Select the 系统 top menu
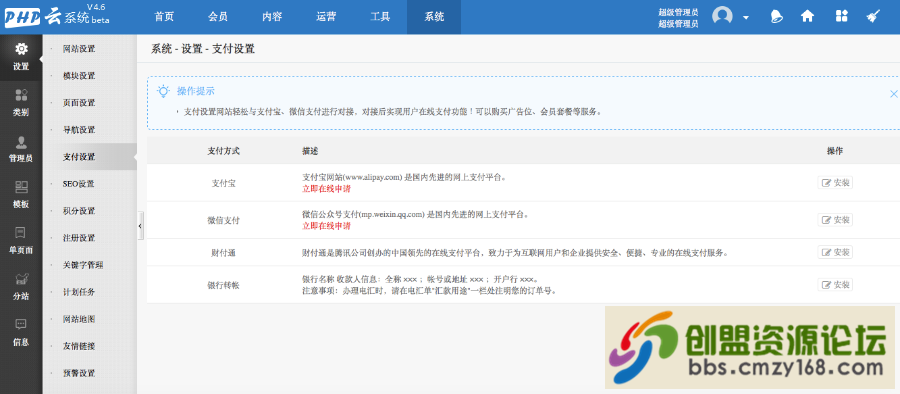900x394 pixels. (434, 17)
